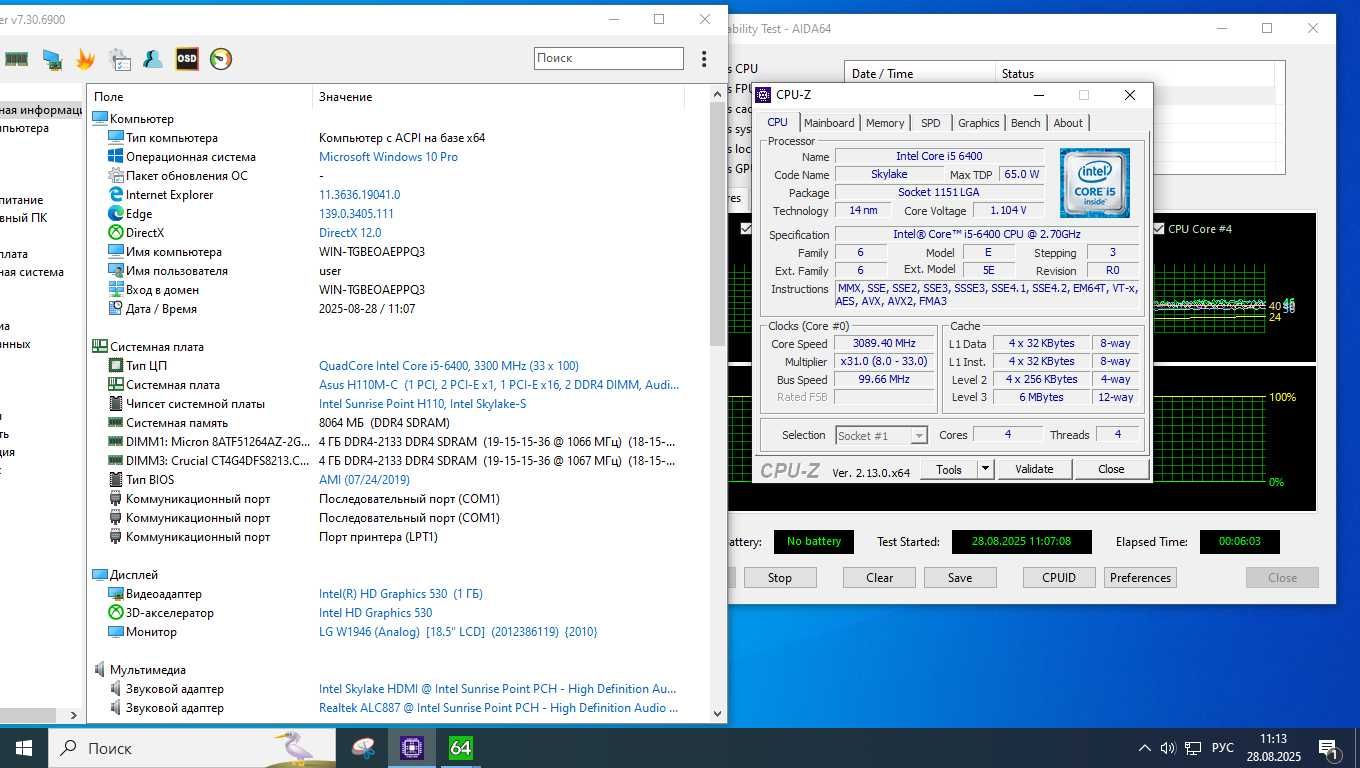Open Microsoft Windows 10 Pro link
This screenshot has width=1360, height=768.
point(388,157)
